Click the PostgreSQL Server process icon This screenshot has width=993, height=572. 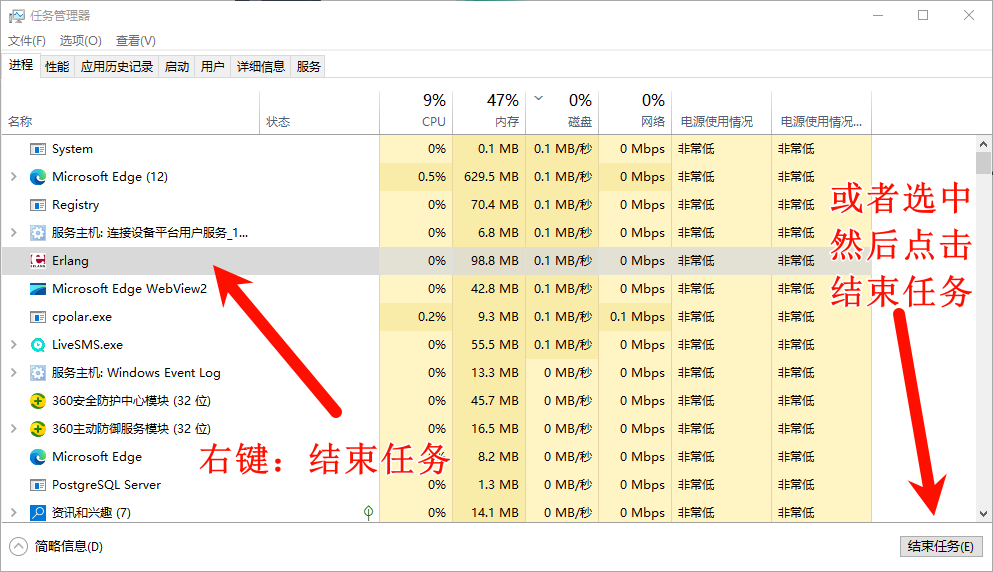(38, 485)
